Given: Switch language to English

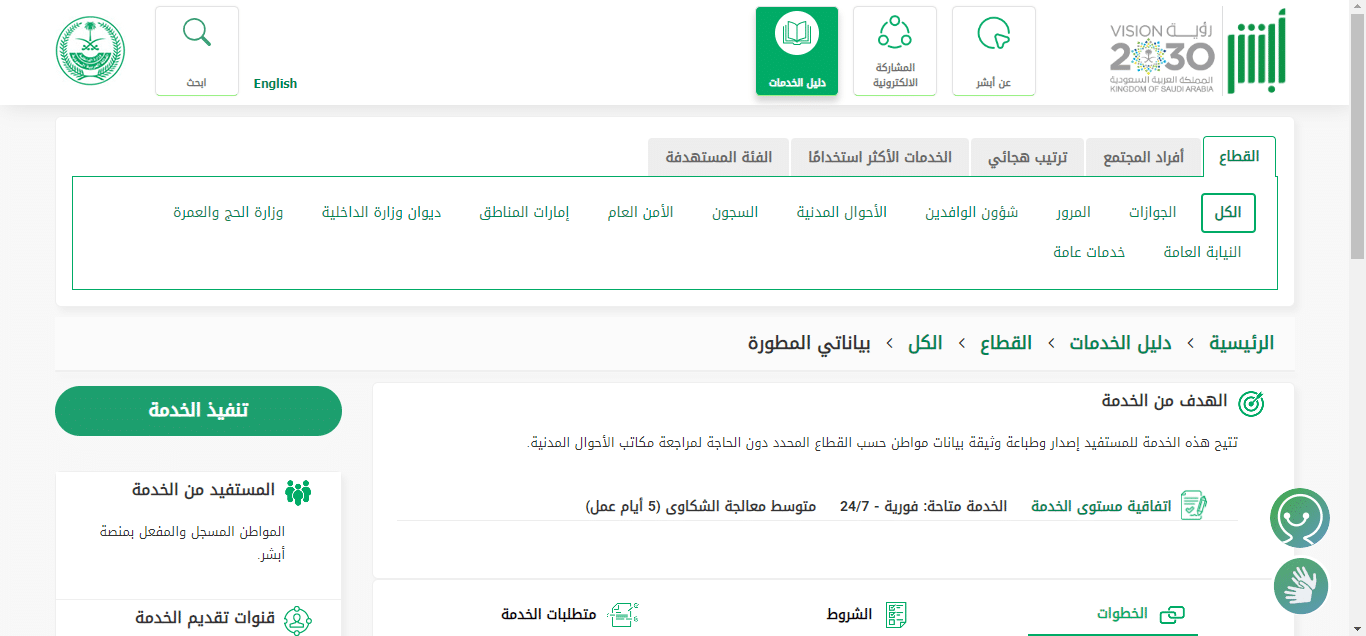Looking at the screenshot, I should [275, 84].
